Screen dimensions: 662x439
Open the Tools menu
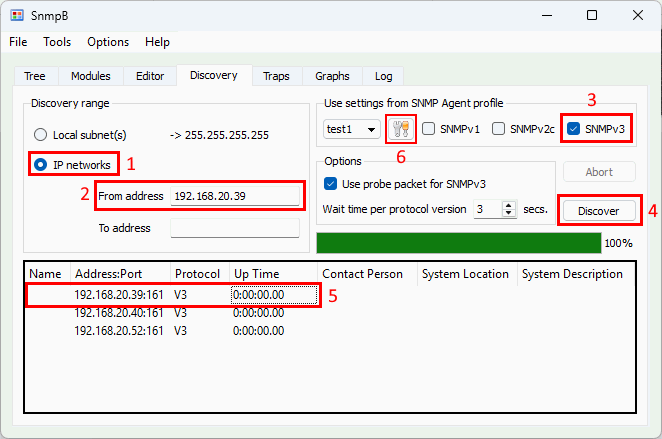point(57,42)
